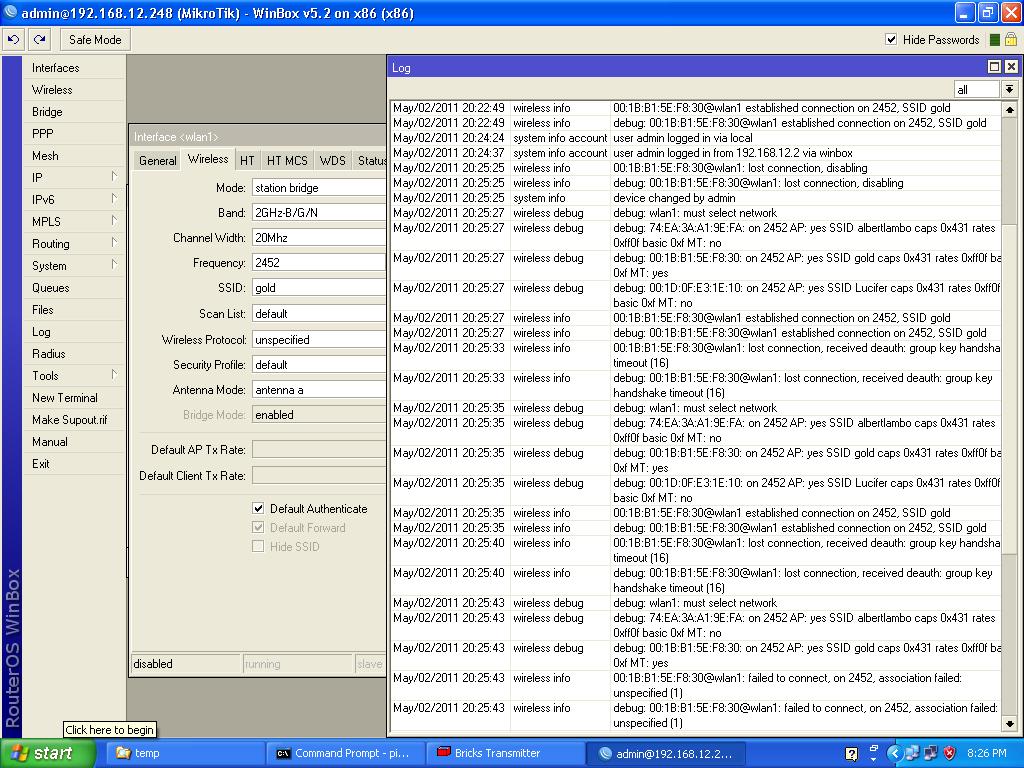
Task: Maximize the Log window
Action: tap(994, 67)
